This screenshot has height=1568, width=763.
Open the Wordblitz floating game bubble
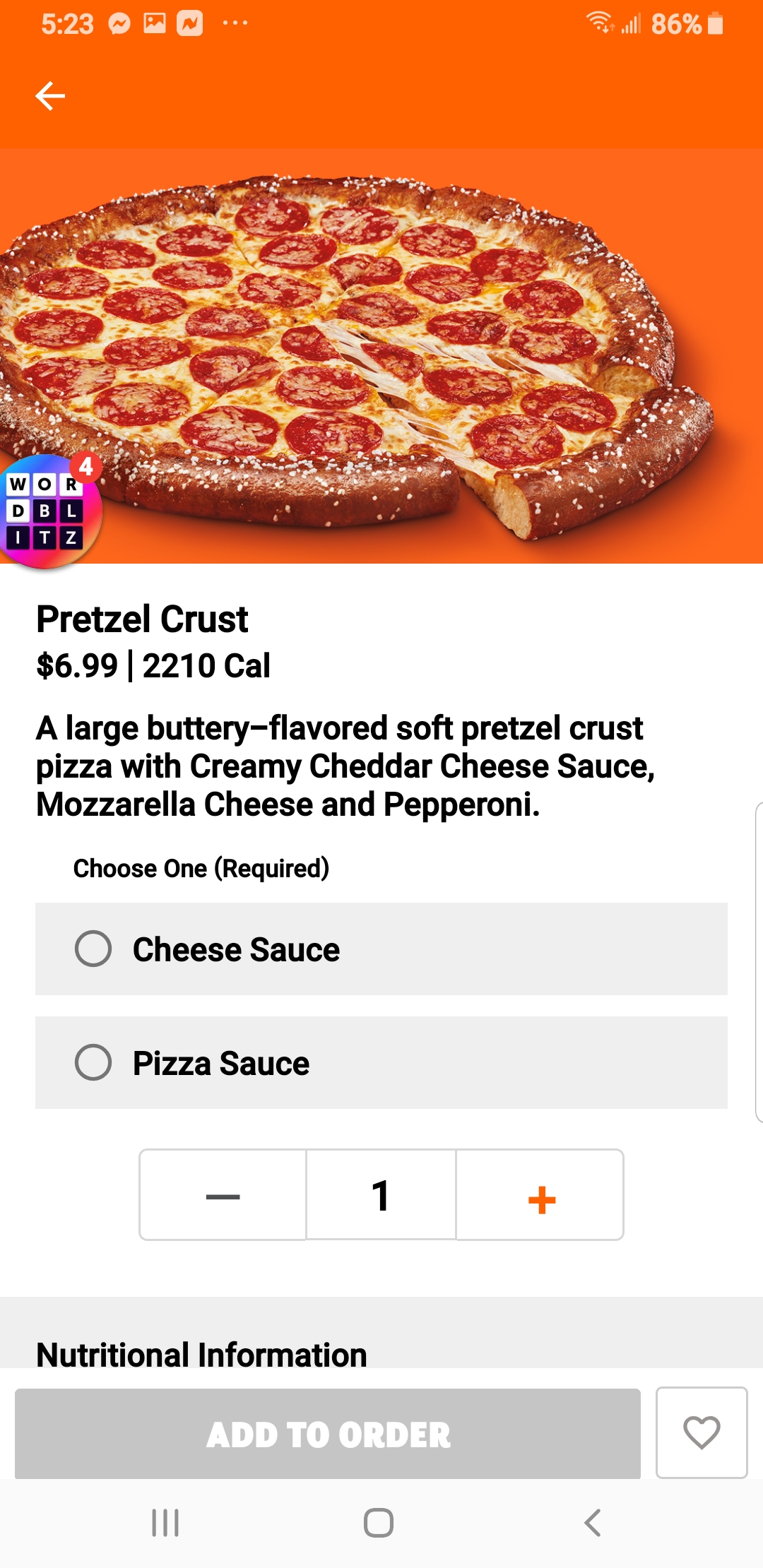click(48, 511)
